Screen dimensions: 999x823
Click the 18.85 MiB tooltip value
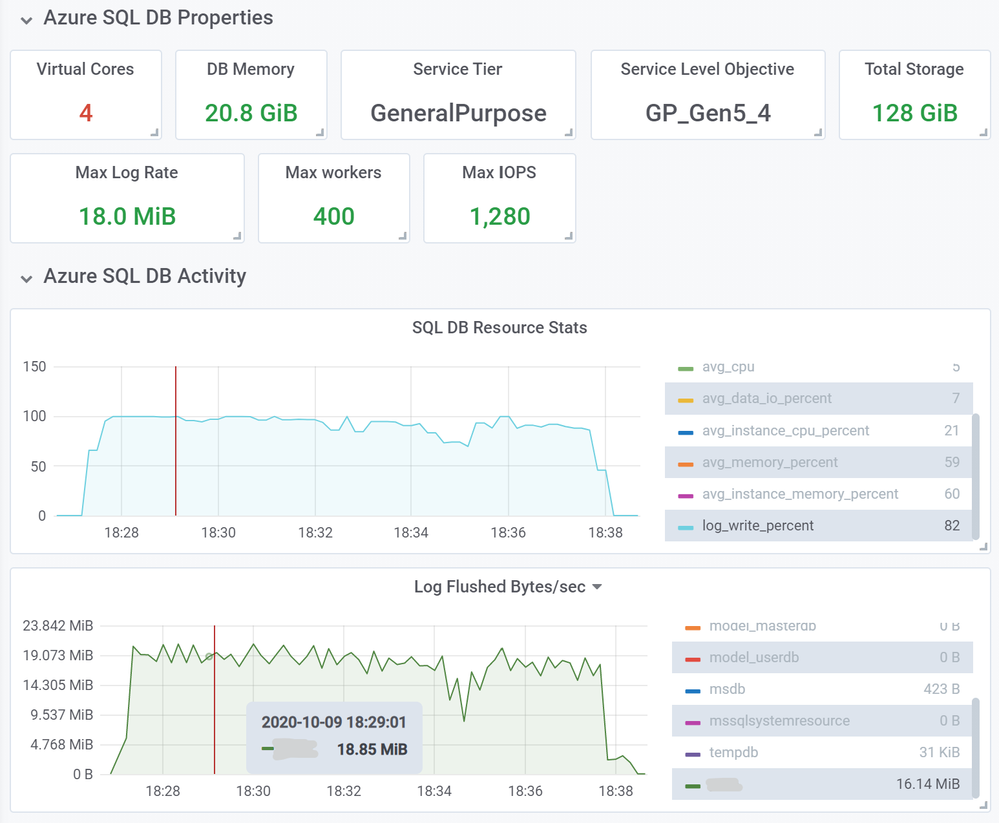pyautogui.click(x=372, y=749)
